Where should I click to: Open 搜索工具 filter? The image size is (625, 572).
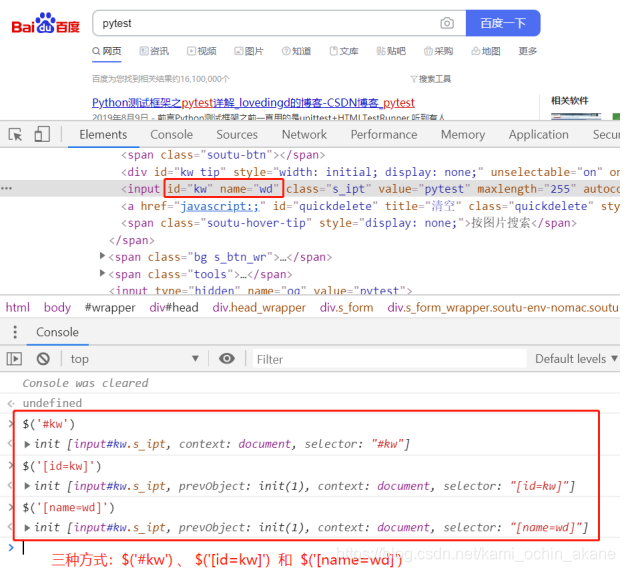point(431,79)
